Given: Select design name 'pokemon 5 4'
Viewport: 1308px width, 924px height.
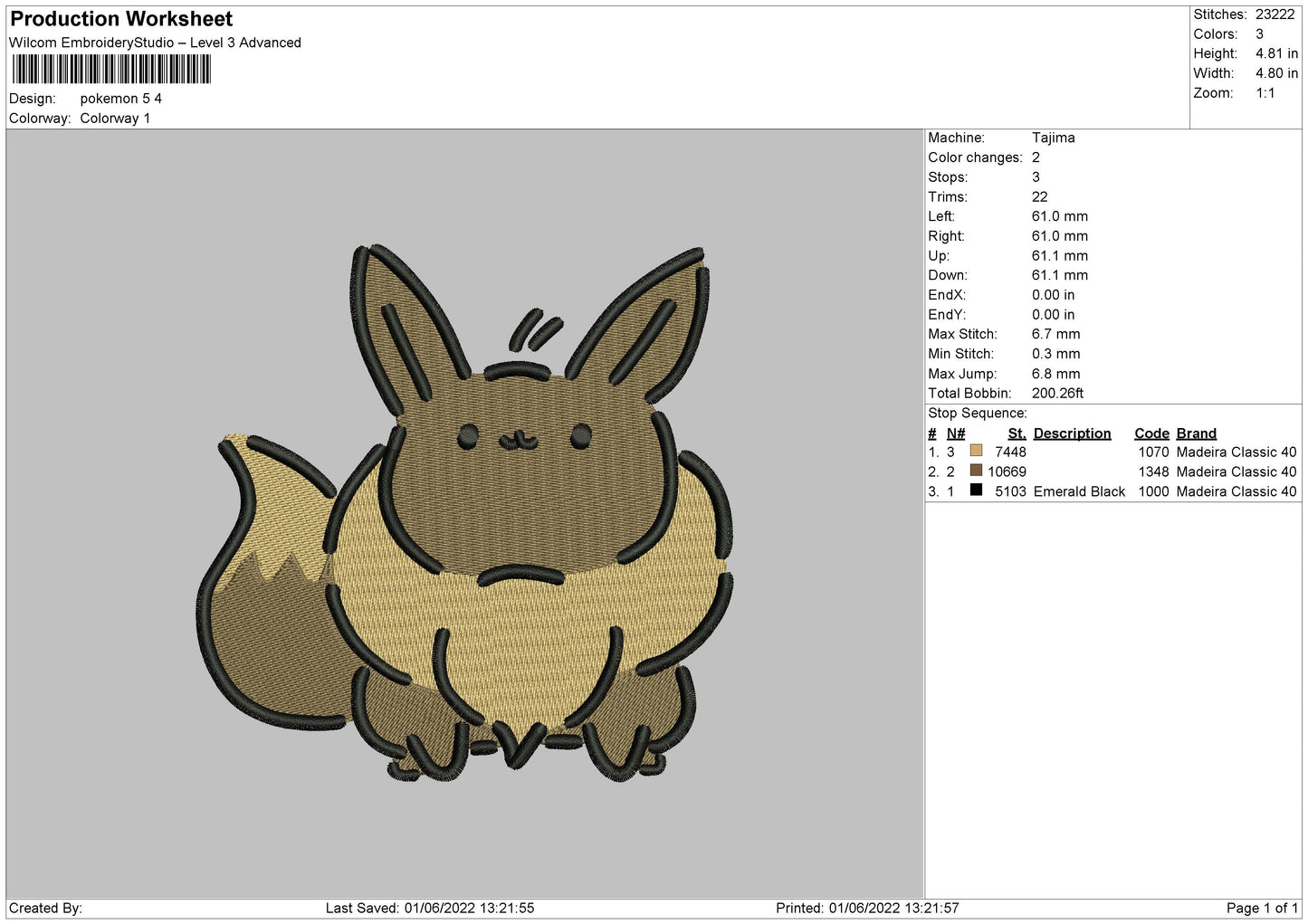Looking at the screenshot, I should pyautogui.click(x=121, y=99).
